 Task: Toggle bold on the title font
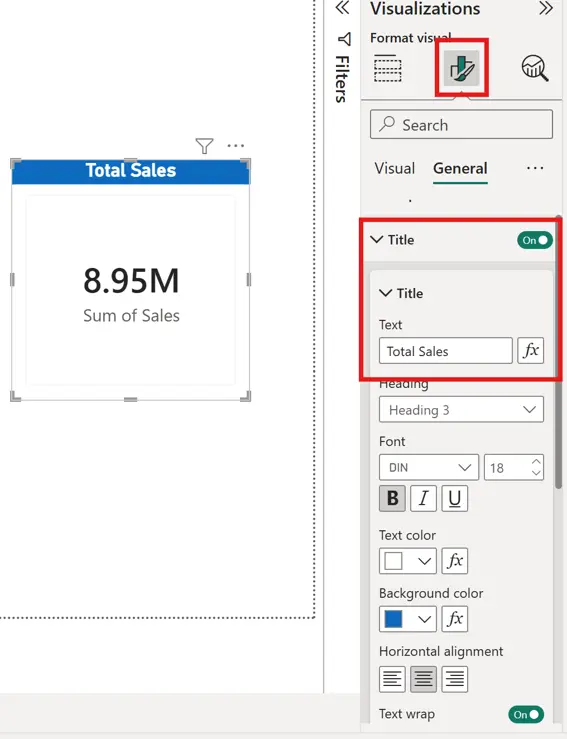pyautogui.click(x=392, y=498)
